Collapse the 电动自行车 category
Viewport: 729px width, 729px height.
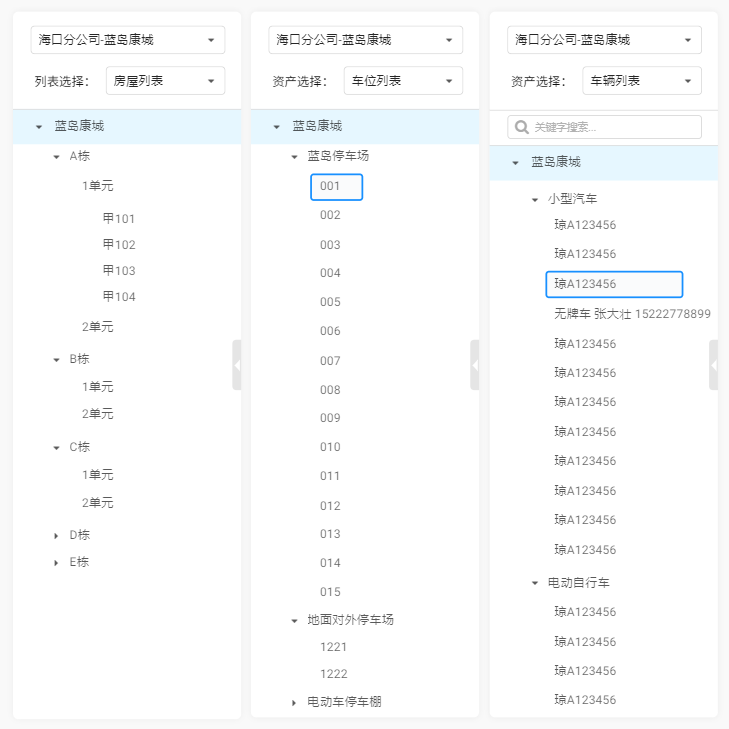click(x=534, y=583)
